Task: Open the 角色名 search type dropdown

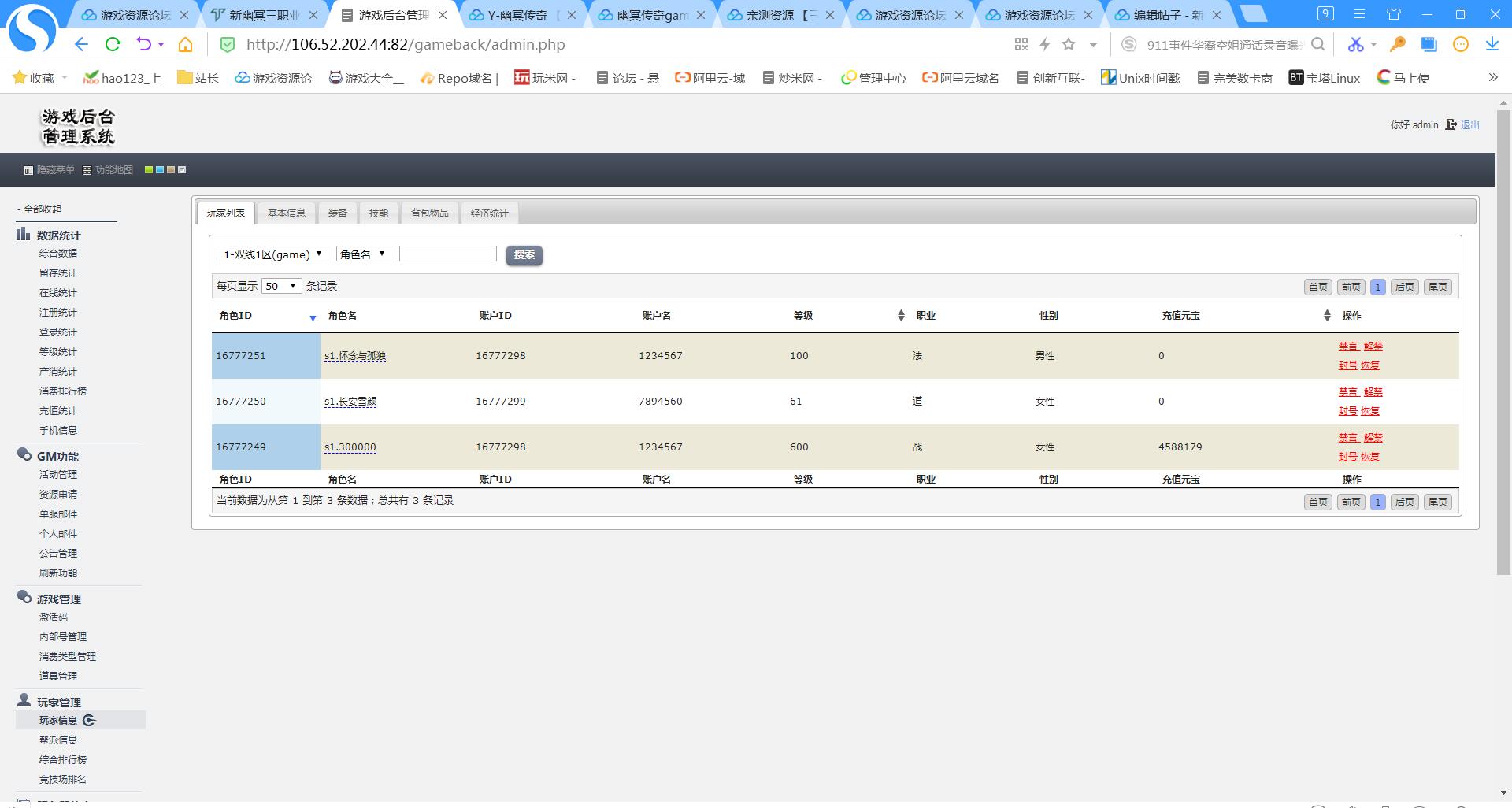Action: click(363, 254)
